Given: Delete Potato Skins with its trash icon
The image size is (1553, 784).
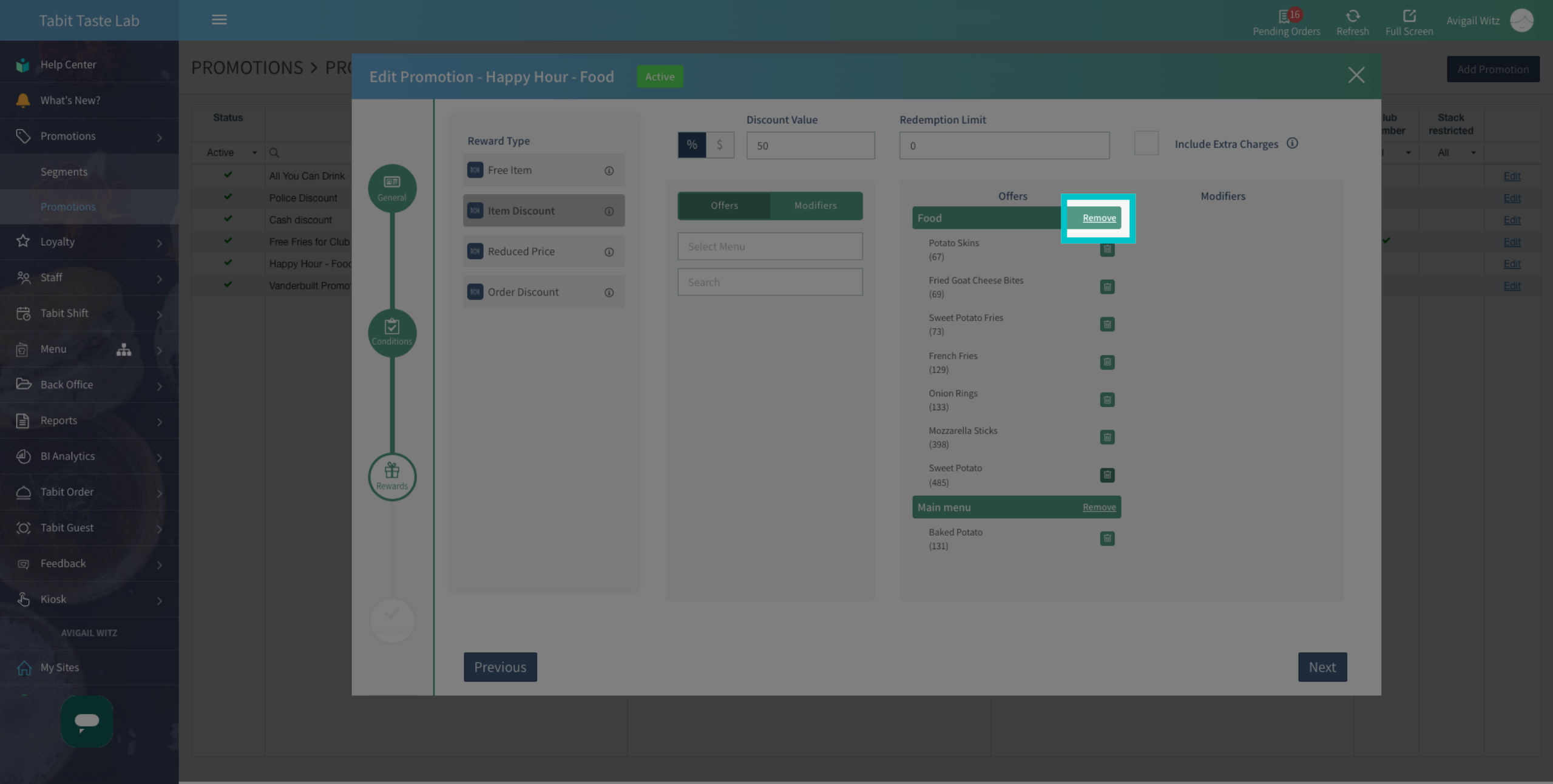Looking at the screenshot, I should click(x=1107, y=249).
